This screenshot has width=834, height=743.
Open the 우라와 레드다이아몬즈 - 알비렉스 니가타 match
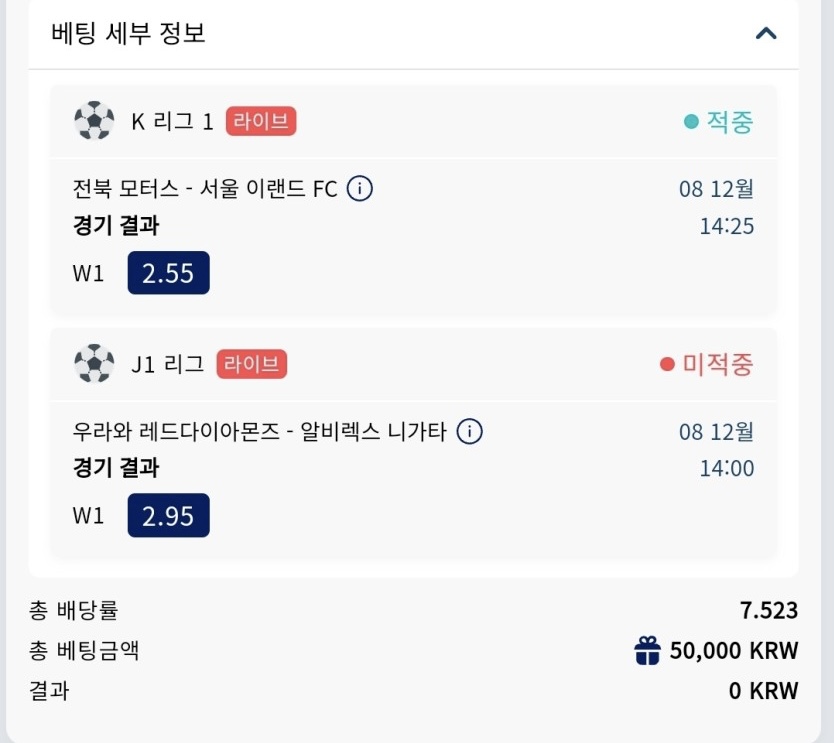(260, 431)
